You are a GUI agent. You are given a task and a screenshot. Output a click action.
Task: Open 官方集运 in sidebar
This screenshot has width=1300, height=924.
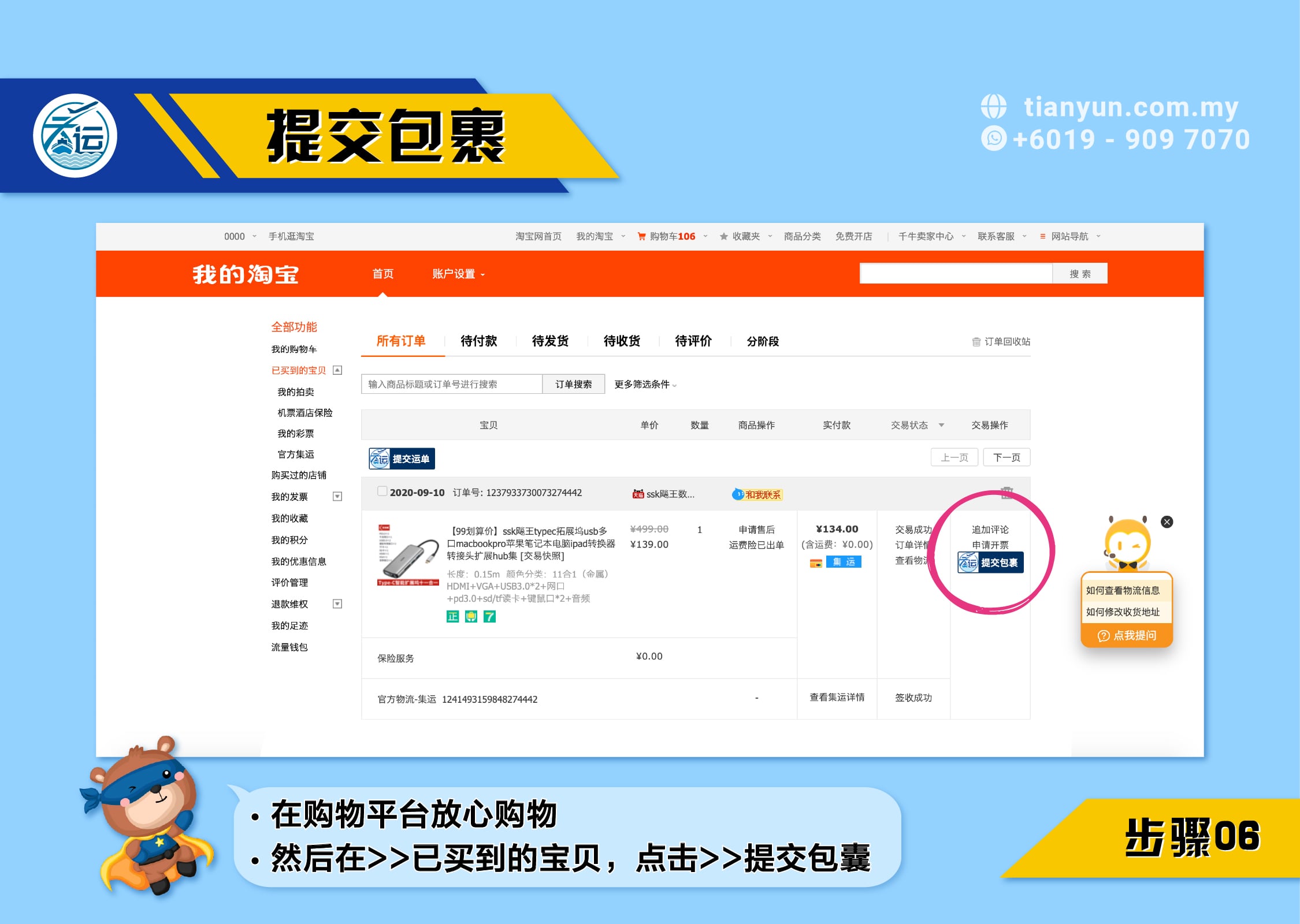[295, 454]
